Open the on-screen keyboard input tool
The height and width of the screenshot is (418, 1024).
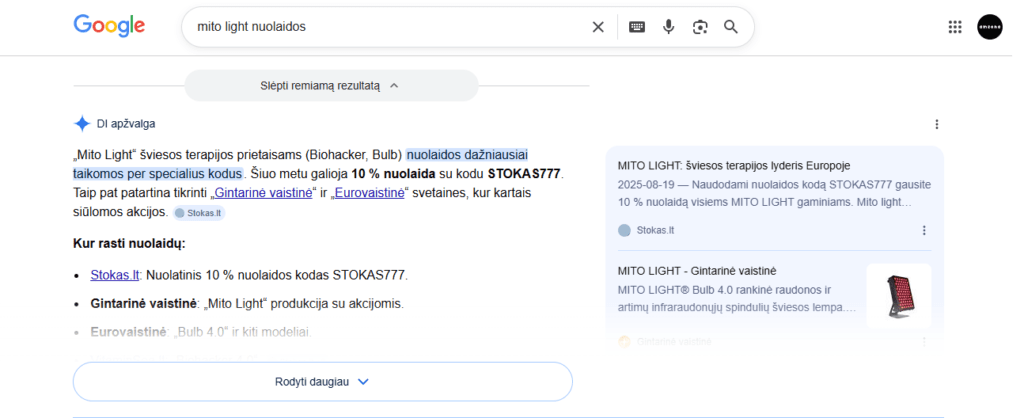(637, 27)
